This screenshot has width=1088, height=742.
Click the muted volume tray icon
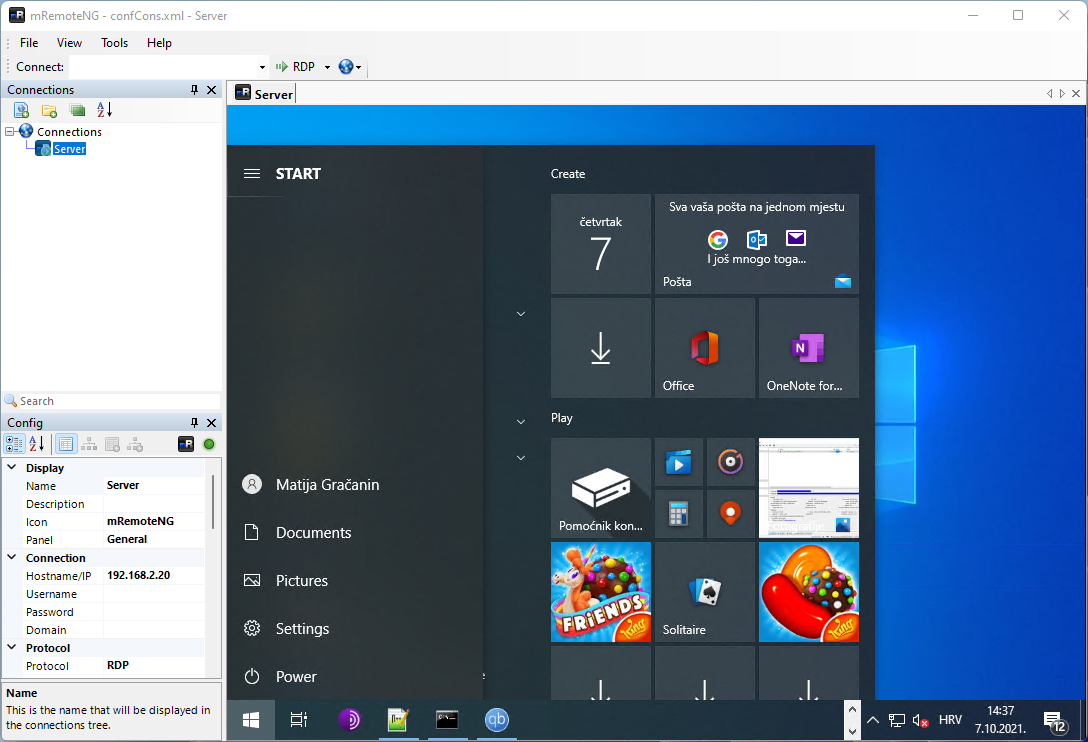point(920,720)
